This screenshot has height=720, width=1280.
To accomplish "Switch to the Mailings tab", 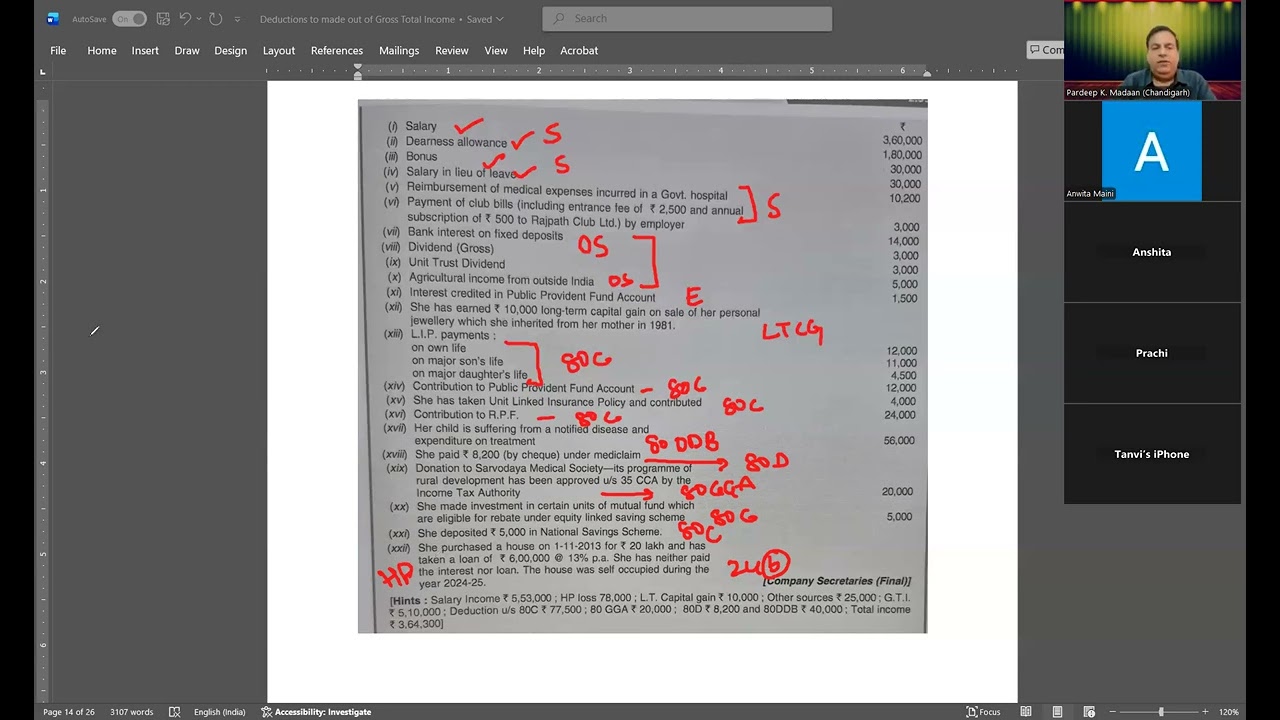I will [399, 50].
